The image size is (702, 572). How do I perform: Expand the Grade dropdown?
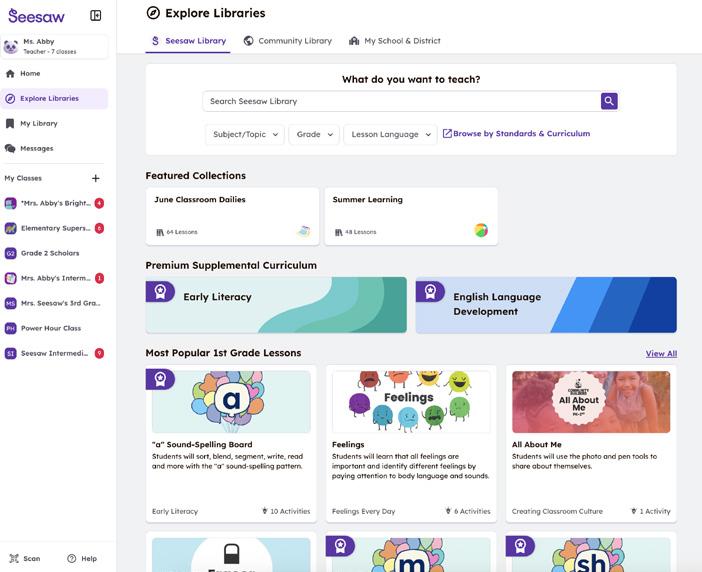coord(314,134)
